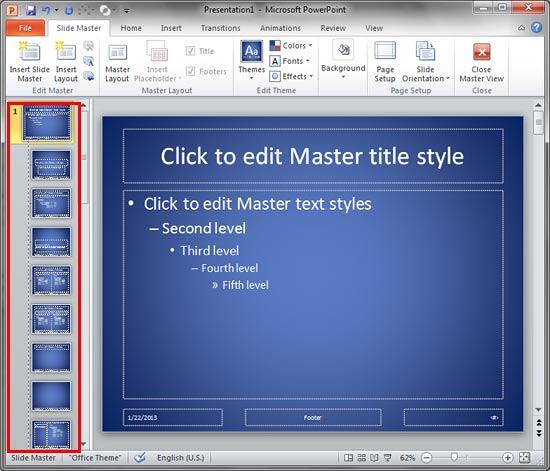550x471 pixels.
Task: Open the Effects dropdown
Action: tap(291, 76)
